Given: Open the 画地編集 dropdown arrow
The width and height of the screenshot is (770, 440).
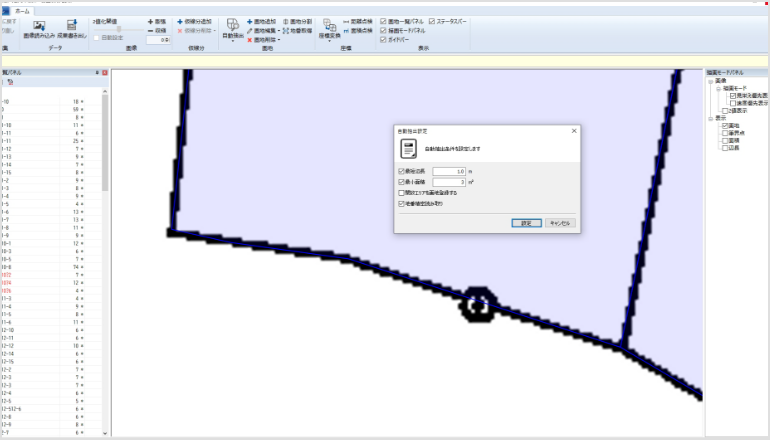Looking at the screenshot, I should tap(279, 31).
